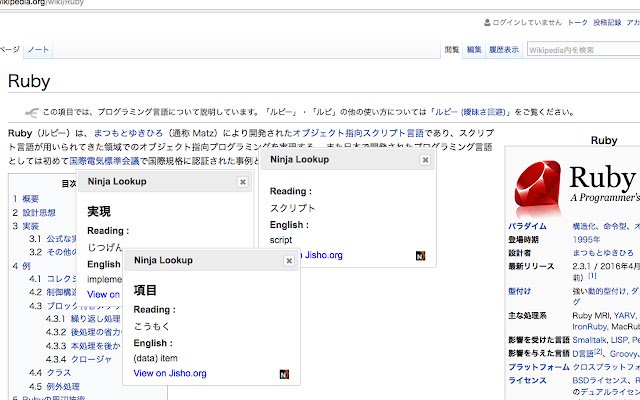Image resolution: width=640 pixels, height=400 pixels.
Task: Select the 編集 tab
Action: [x=474, y=50]
